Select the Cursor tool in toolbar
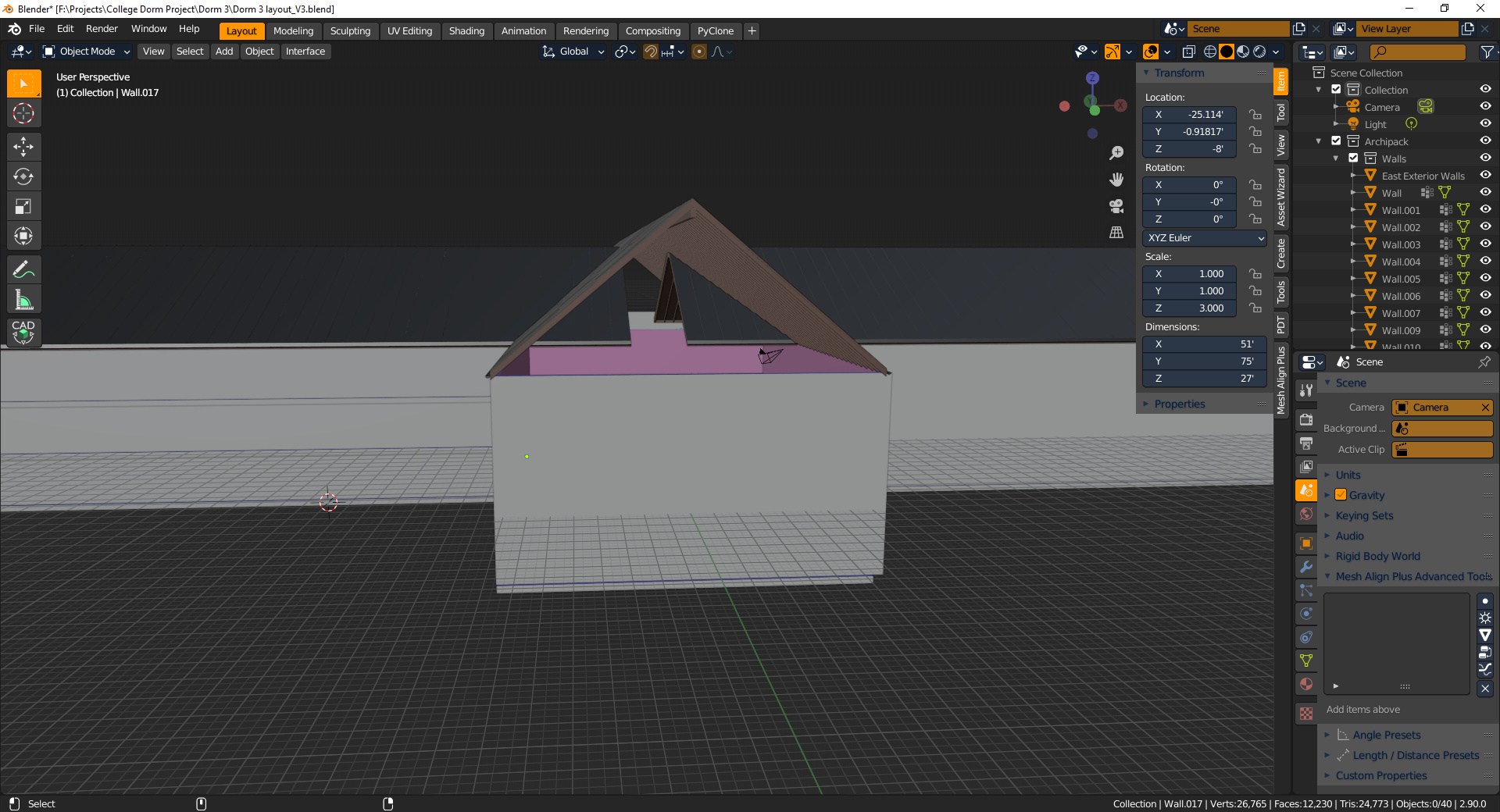Viewport: 1500px width, 812px height. [23, 113]
